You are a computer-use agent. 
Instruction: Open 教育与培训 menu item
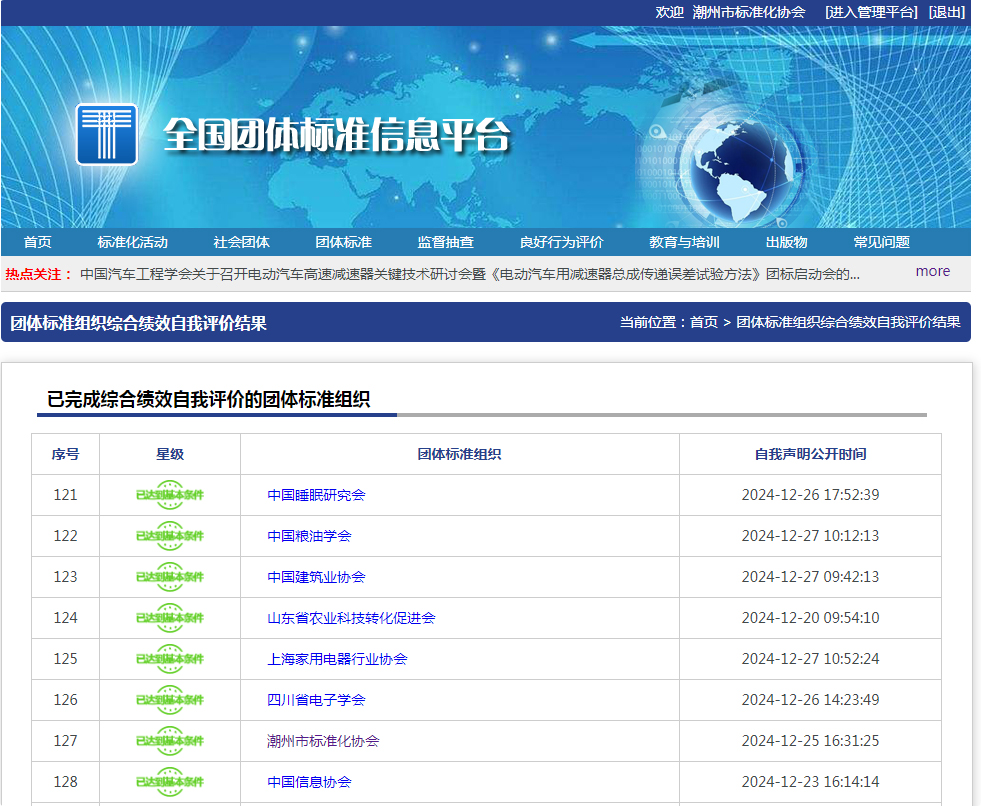point(684,242)
